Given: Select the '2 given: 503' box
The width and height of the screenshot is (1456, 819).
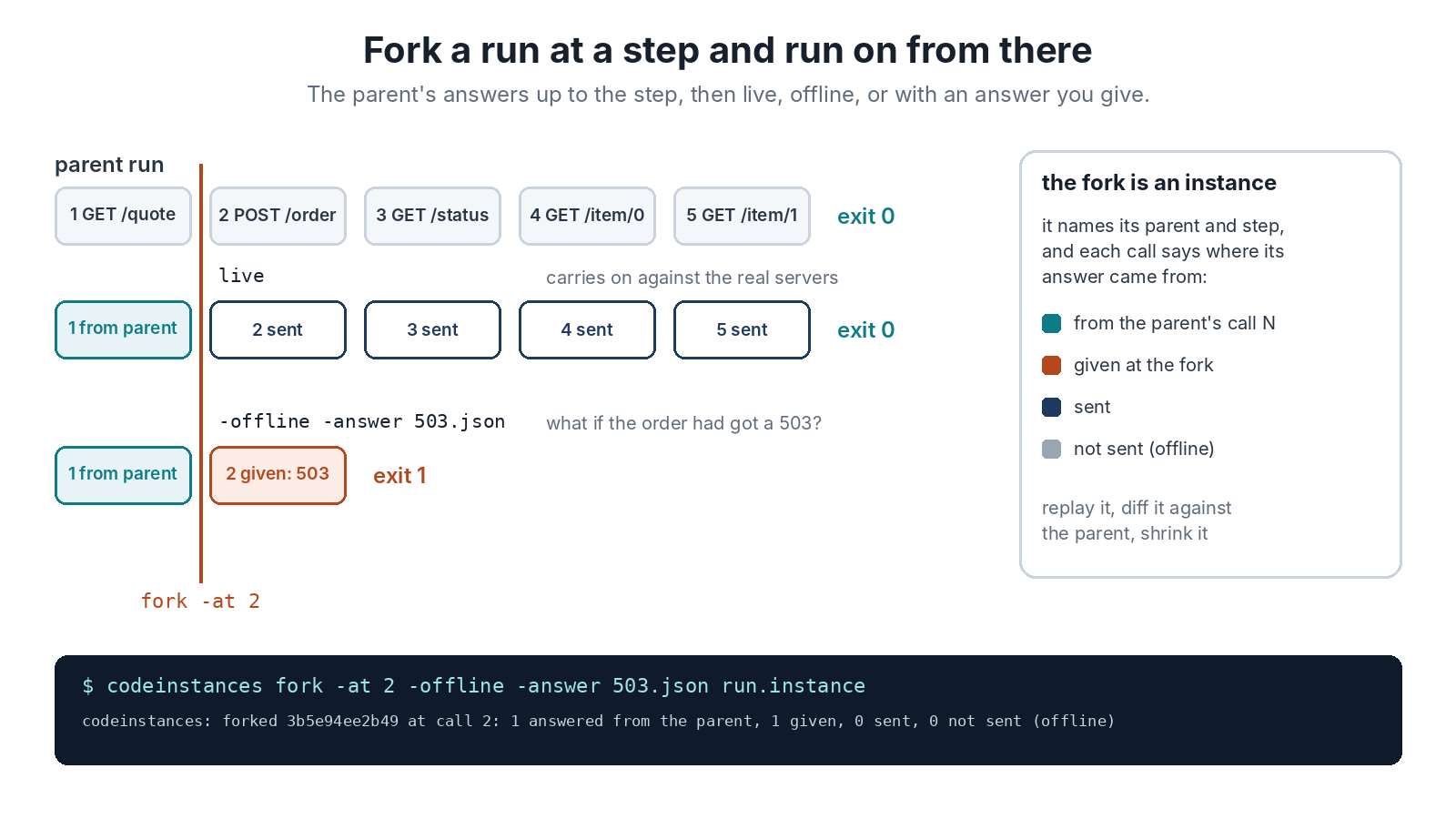Looking at the screenshot, I should tap(278, 475).
